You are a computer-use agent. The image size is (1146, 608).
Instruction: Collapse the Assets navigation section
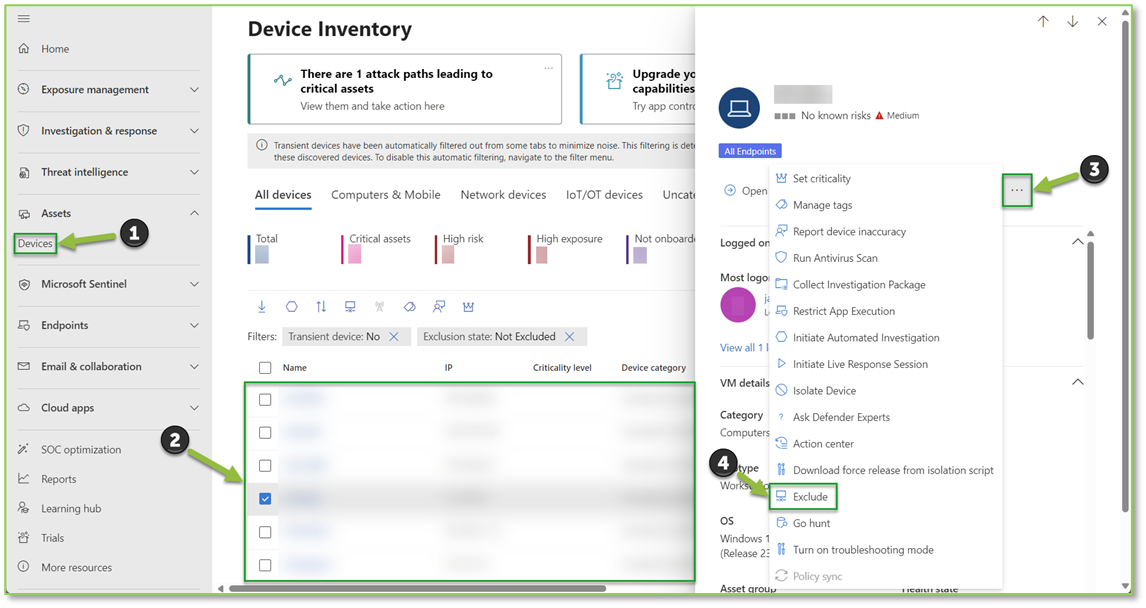click(194, 213)
